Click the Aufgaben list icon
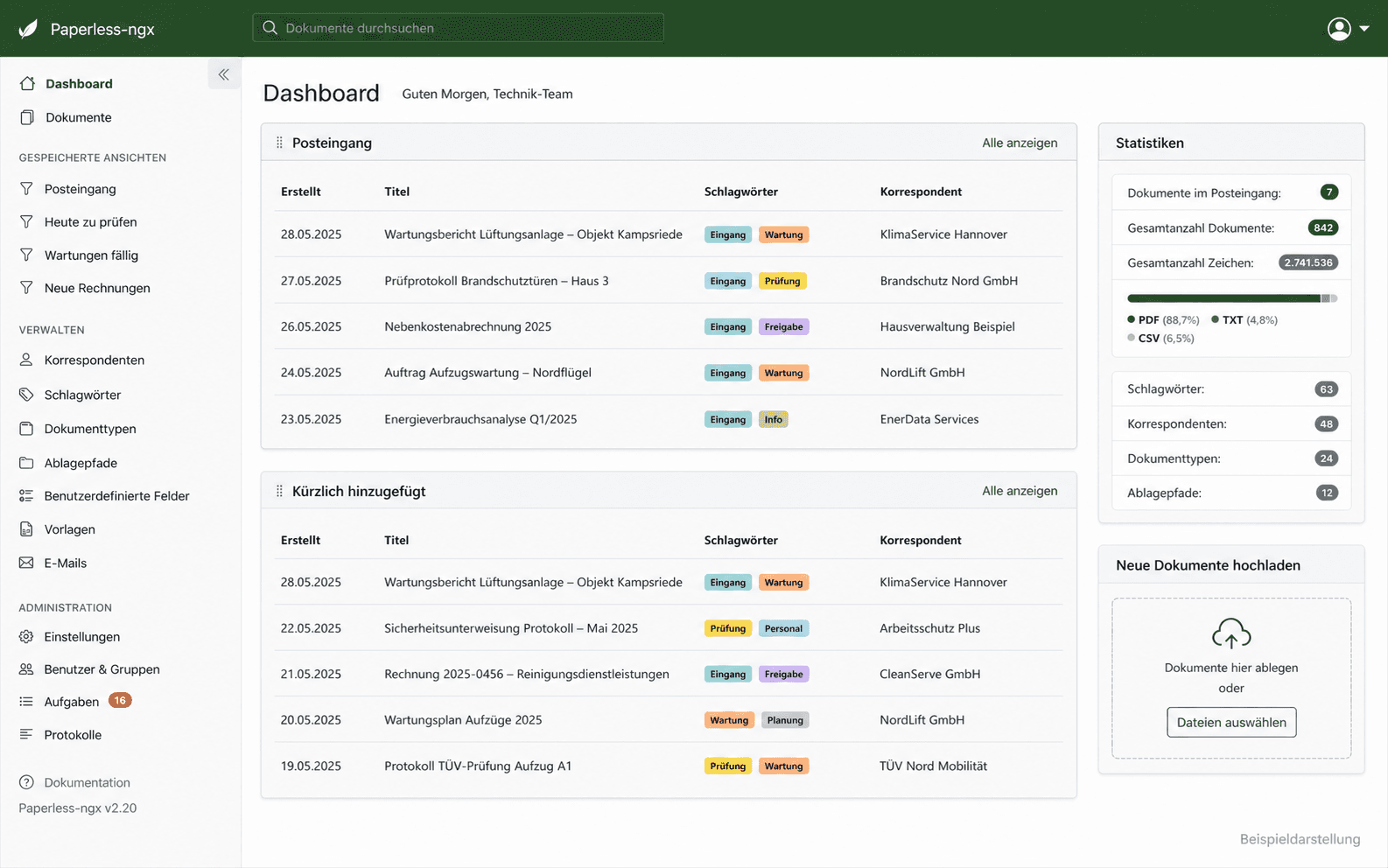The image size is (1388, 868). [x=26, y=702]
